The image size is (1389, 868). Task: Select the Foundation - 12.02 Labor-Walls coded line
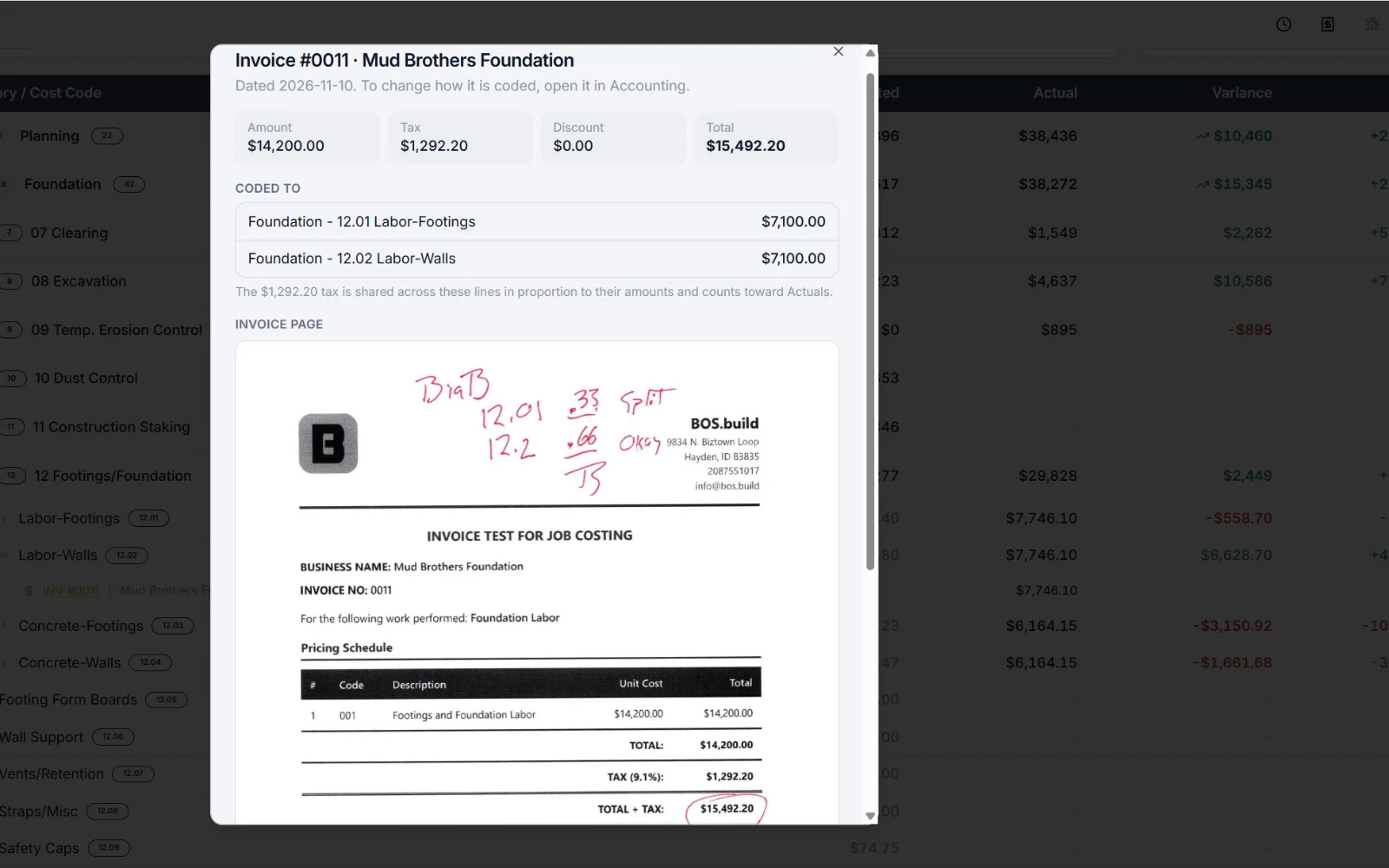point(537,259)
